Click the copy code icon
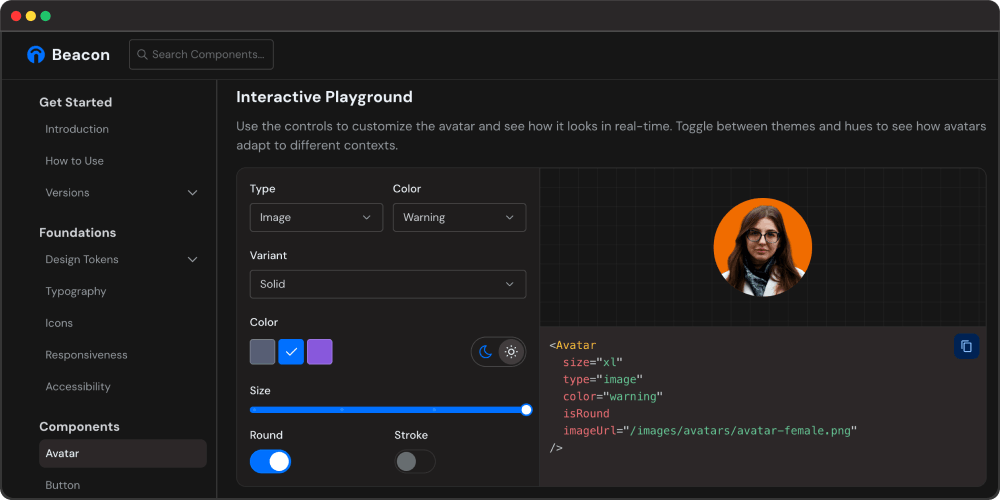Viewport: 1000px width, 500px height. pyautogui.click(x=966, y=346)
